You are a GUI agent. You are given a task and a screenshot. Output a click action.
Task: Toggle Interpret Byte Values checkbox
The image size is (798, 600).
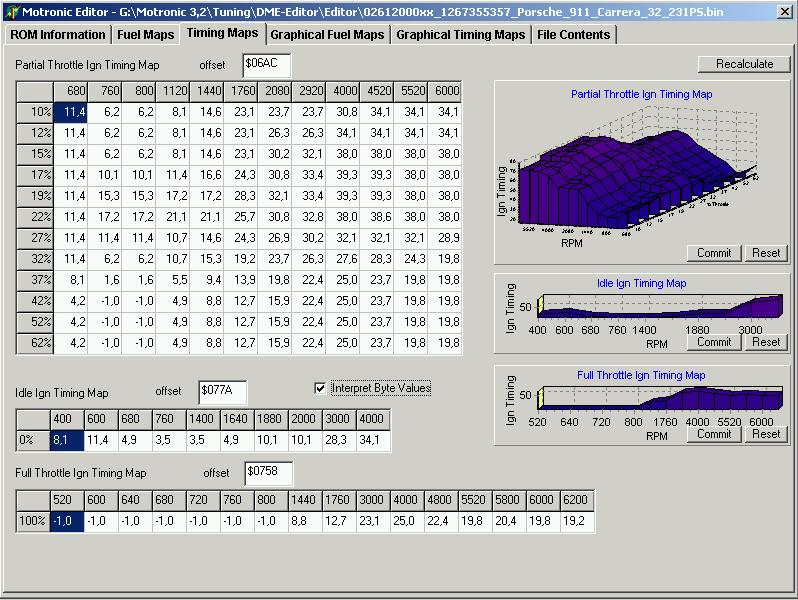pos(320,388)
